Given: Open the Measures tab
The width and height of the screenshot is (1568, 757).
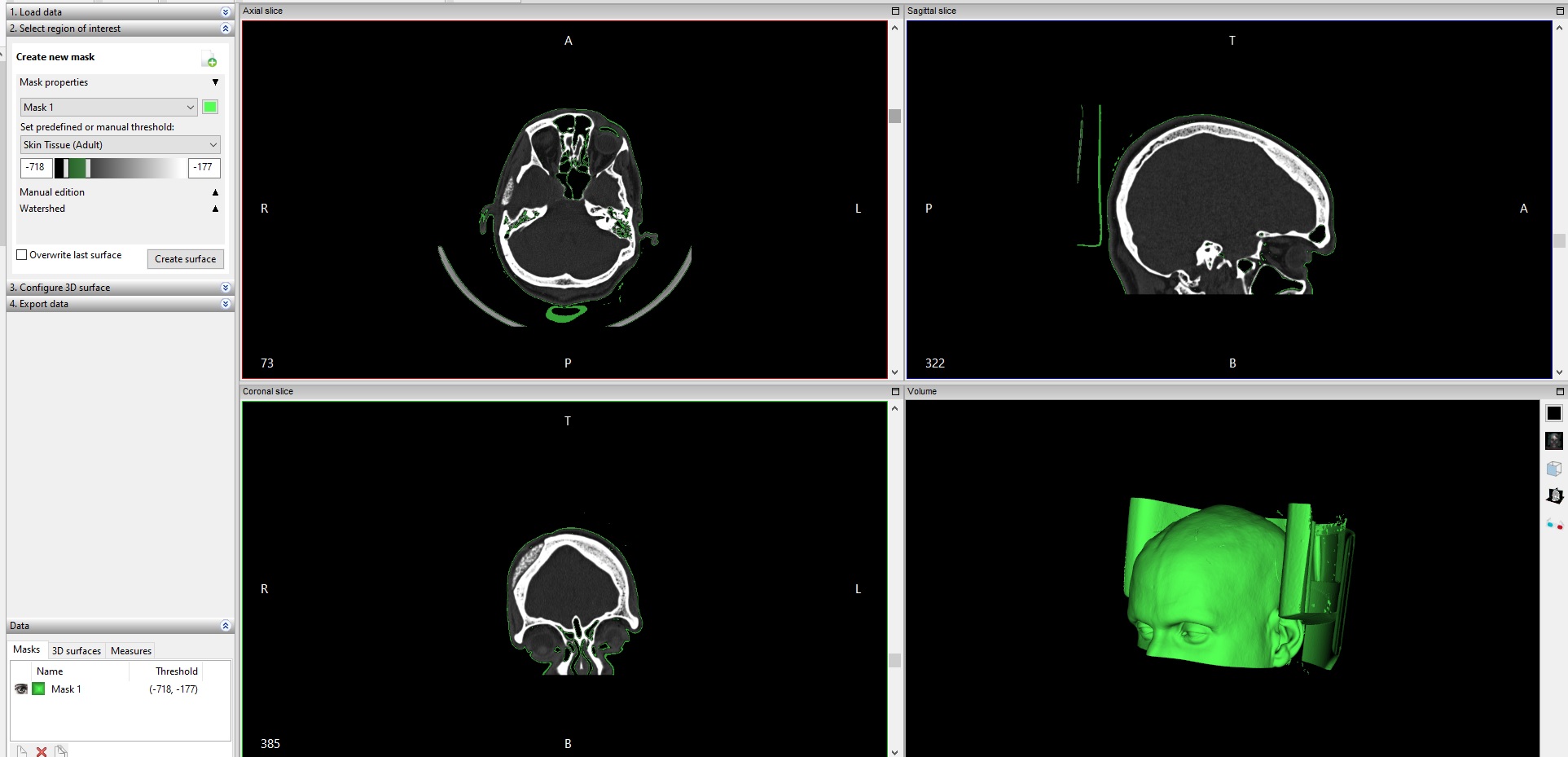Looking at the screenshot, I should (131, 651).
